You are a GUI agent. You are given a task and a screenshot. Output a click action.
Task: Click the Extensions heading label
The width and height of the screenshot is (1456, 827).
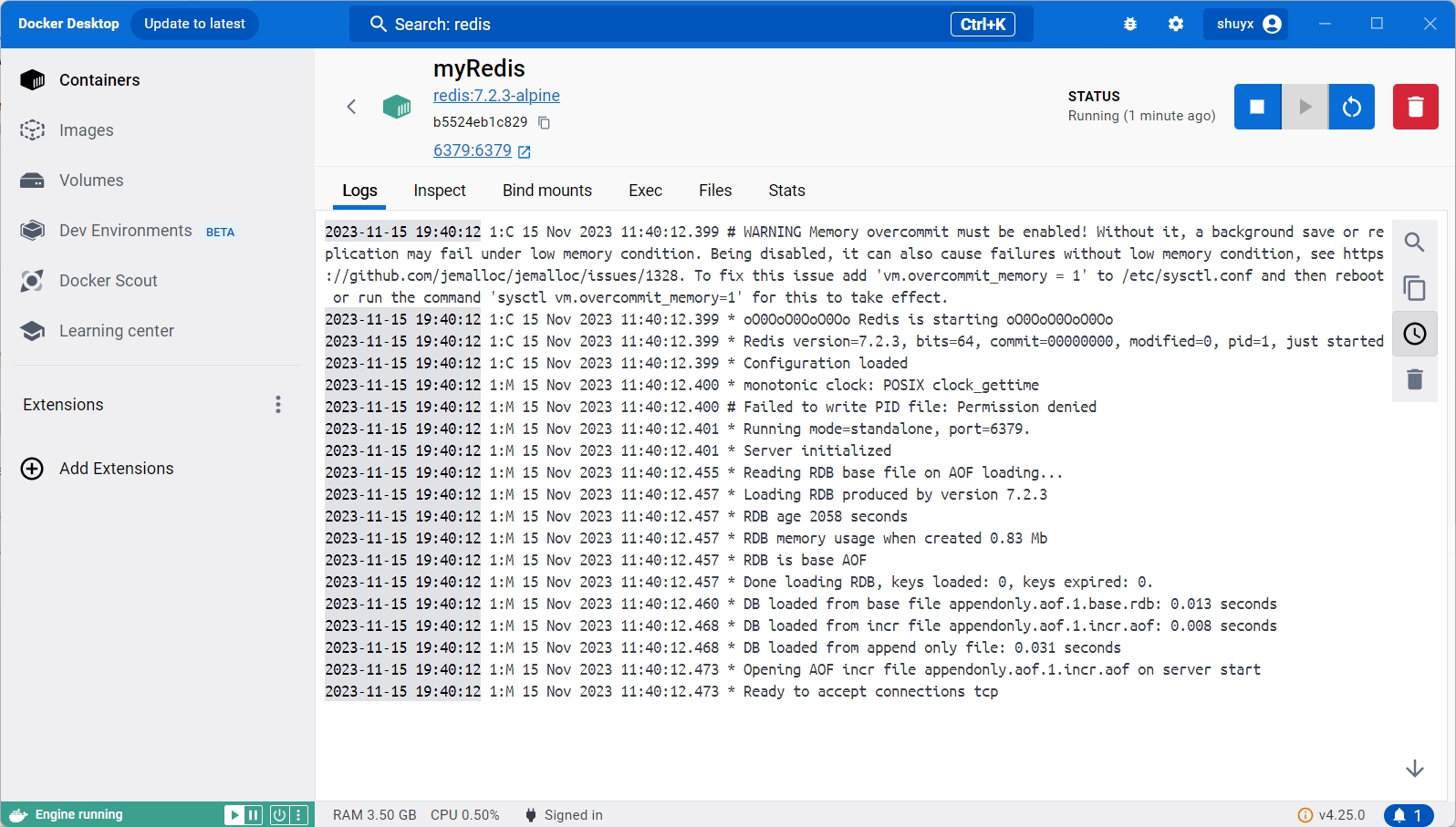[63, 405]
